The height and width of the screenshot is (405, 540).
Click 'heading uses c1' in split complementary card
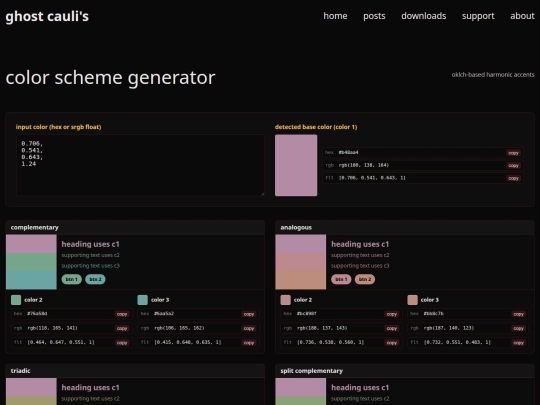360,387
